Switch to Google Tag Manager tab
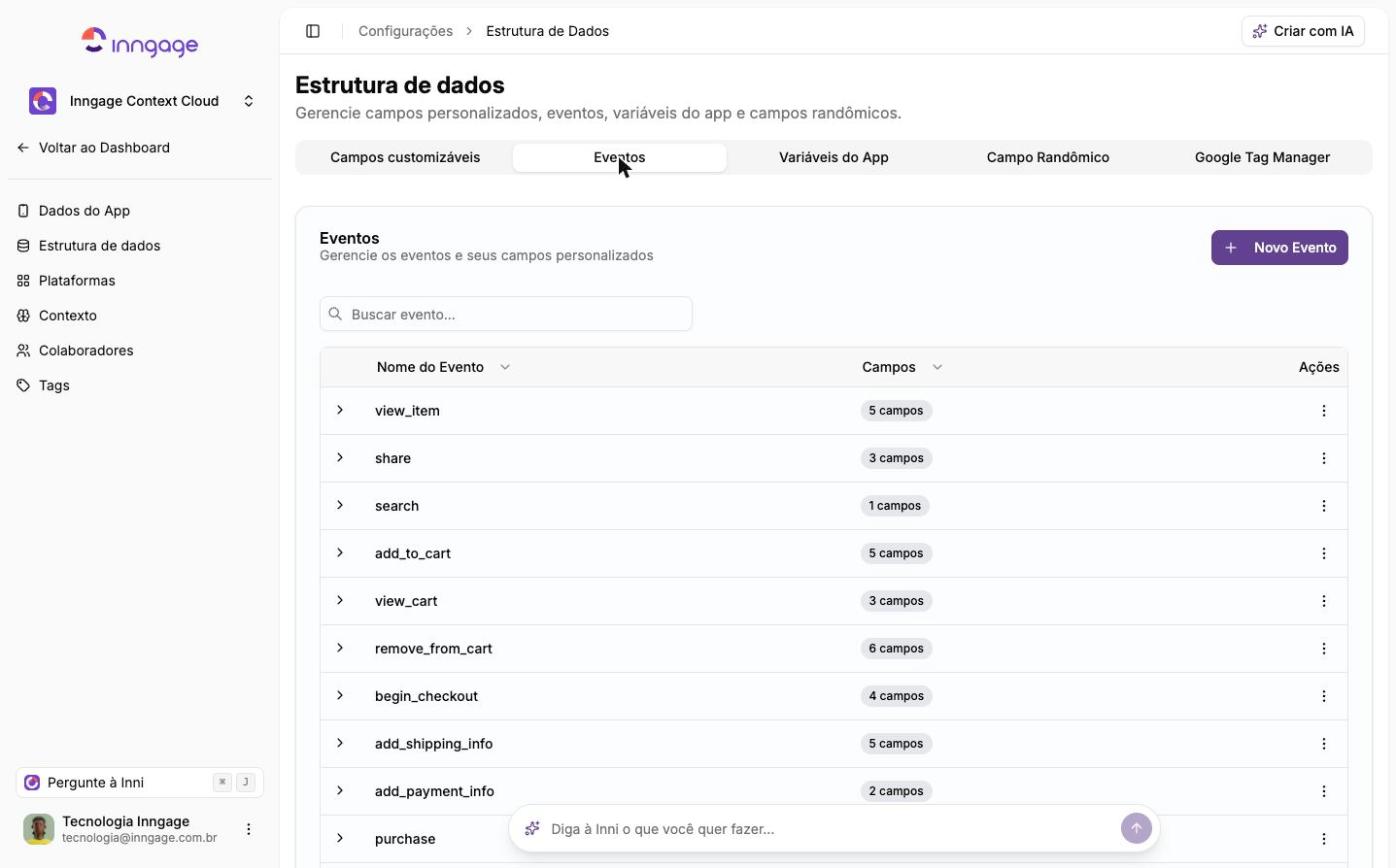Image resolution: width=1396 pixels, height=868 pixels. (x=1262, y=157)
